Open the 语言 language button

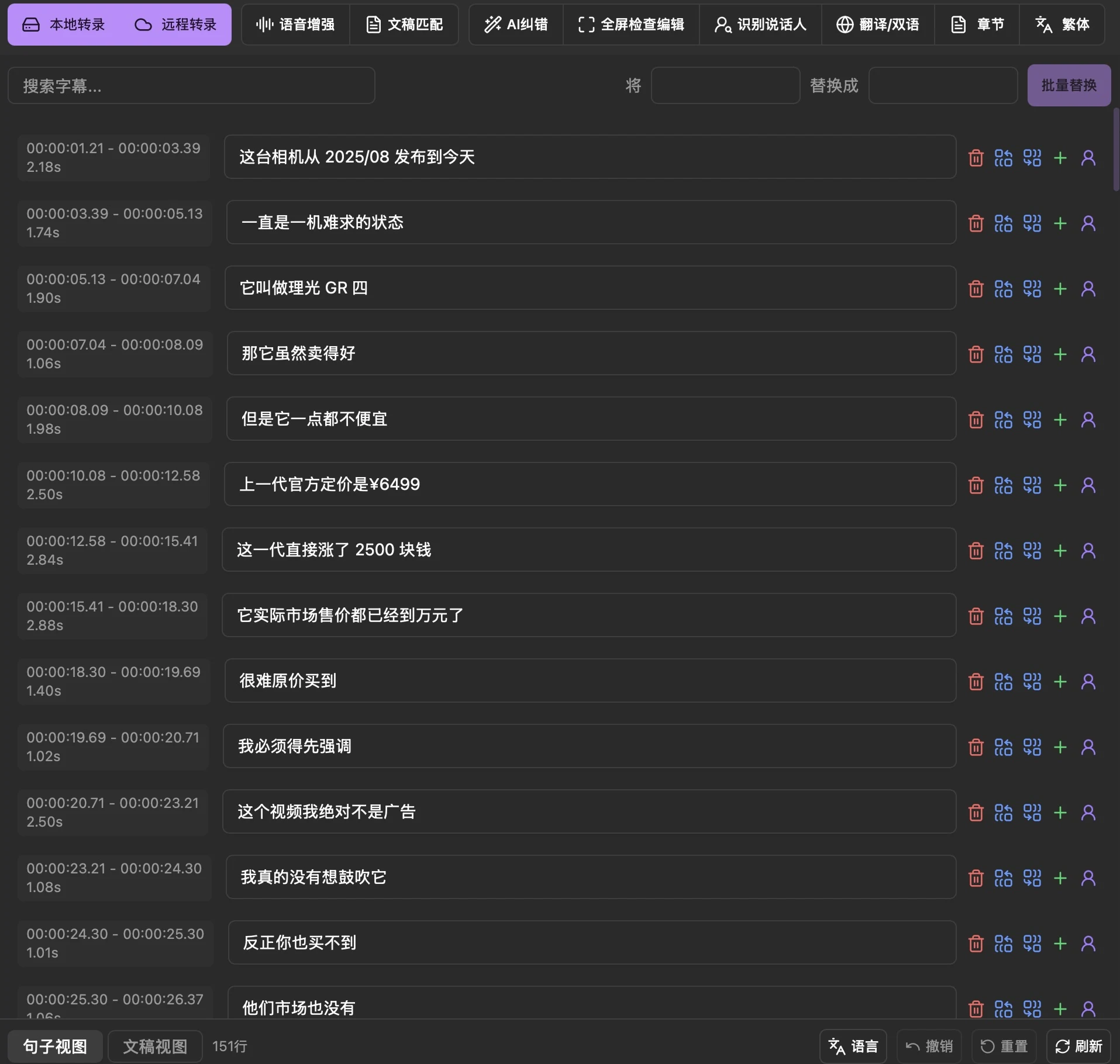coord(853,1046)
